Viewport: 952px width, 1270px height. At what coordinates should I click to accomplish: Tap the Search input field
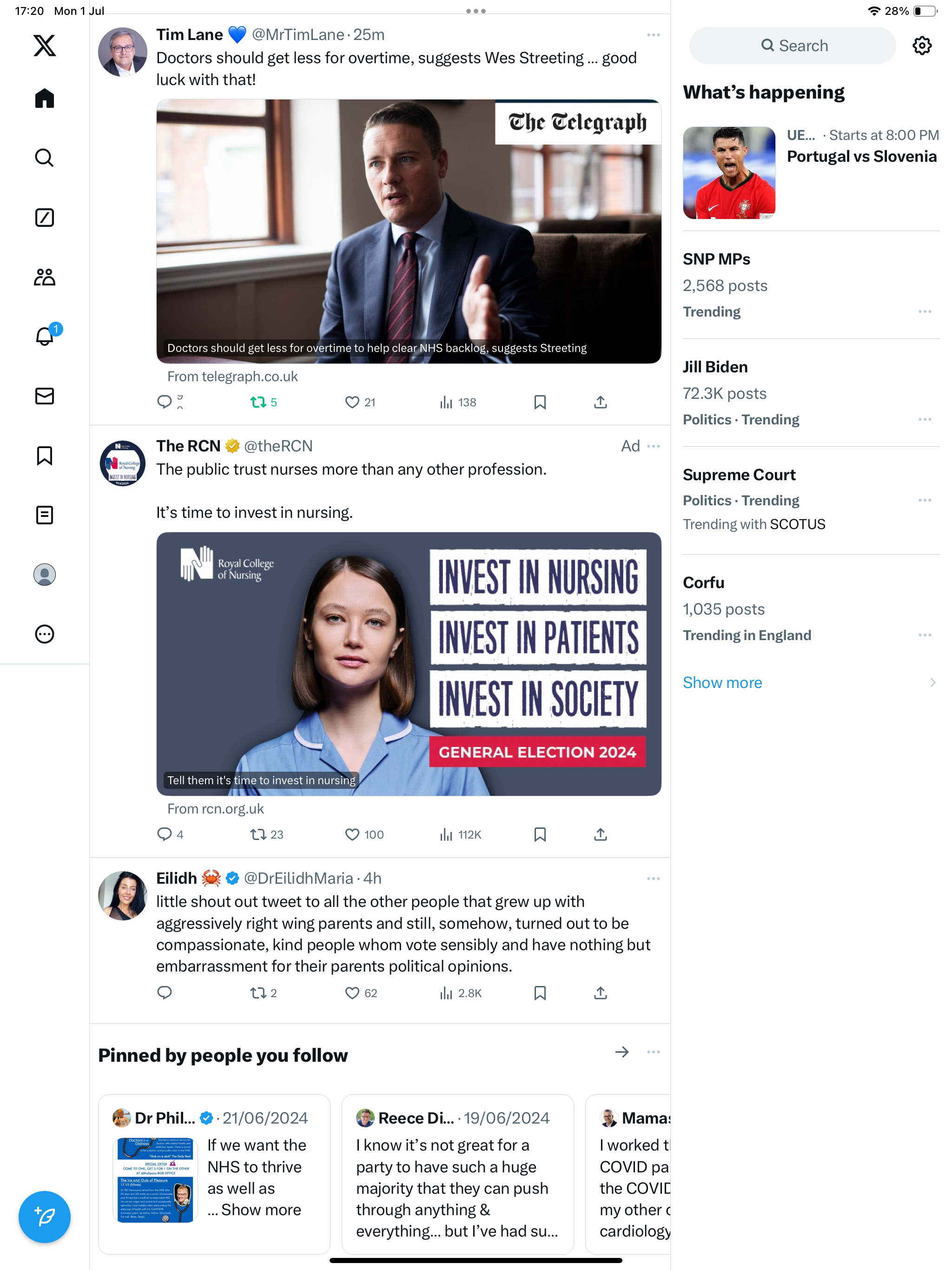click(x=792, y=46)
